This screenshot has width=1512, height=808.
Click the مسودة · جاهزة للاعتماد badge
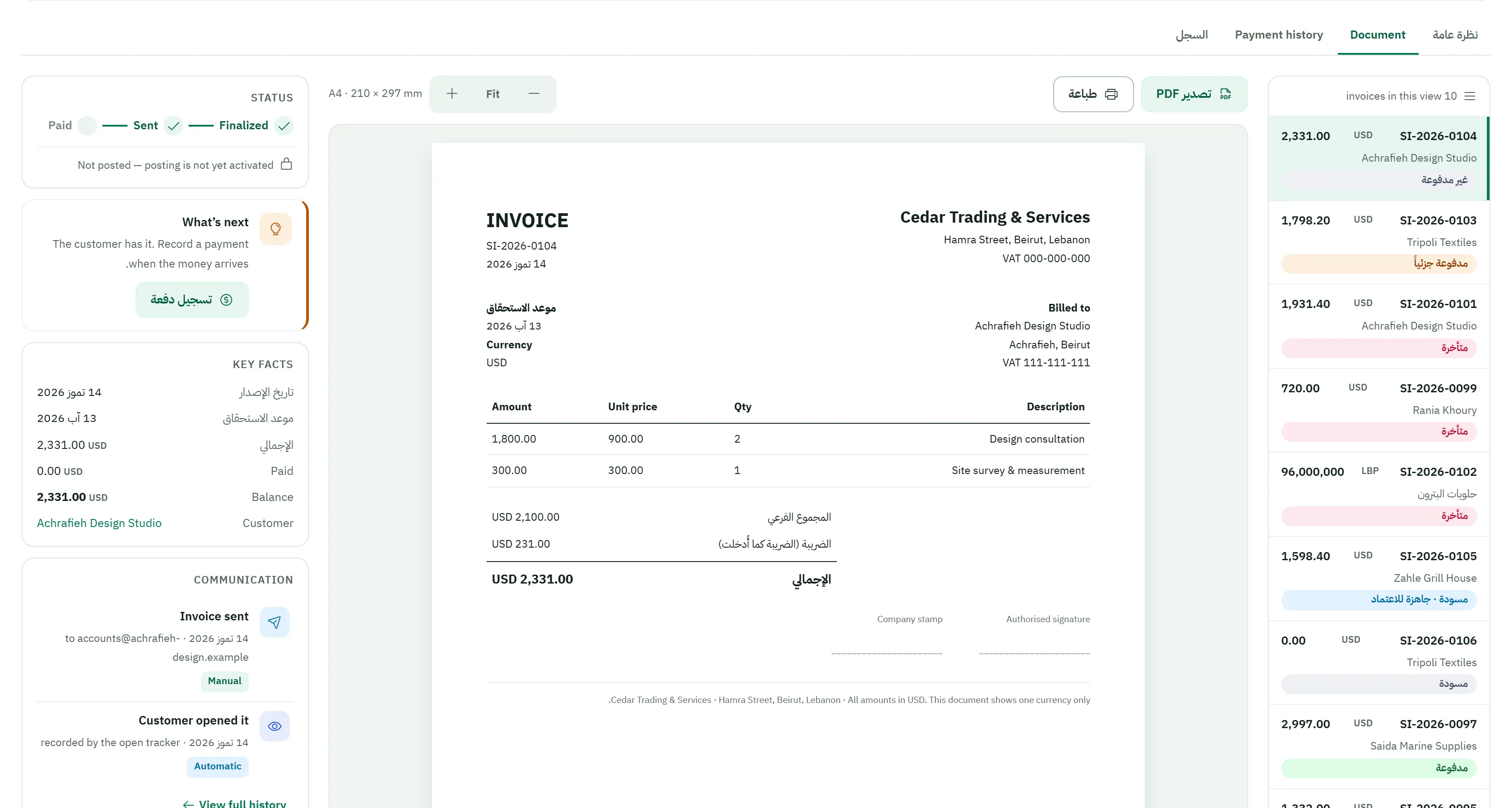1378,600
